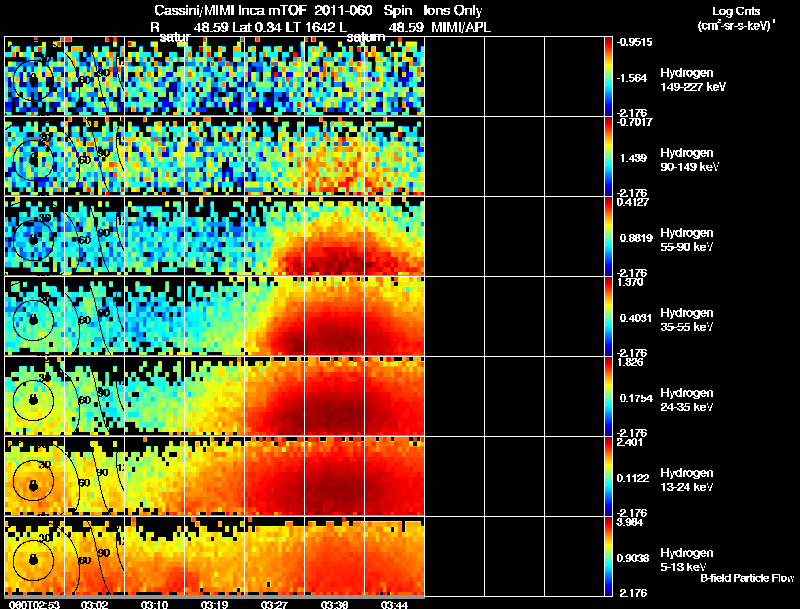
Task: Open the 90-149 keV image at 03:36
Action: 335,156
